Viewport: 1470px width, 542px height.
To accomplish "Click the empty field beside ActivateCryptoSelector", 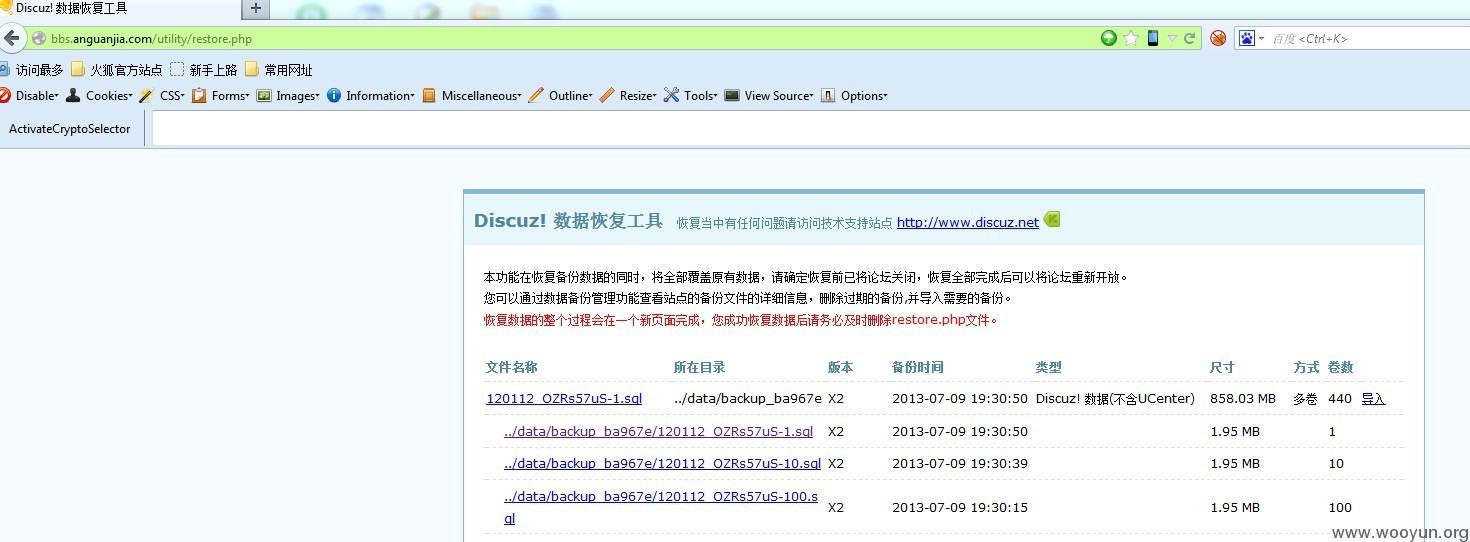I will point(810,129).
